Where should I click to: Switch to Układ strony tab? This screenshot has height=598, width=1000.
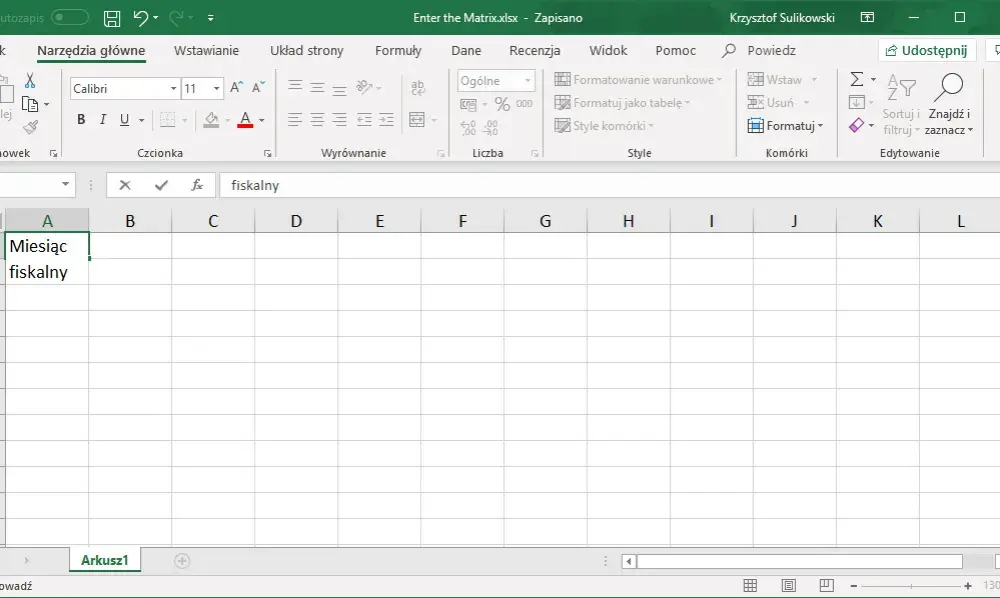[307, 50]
